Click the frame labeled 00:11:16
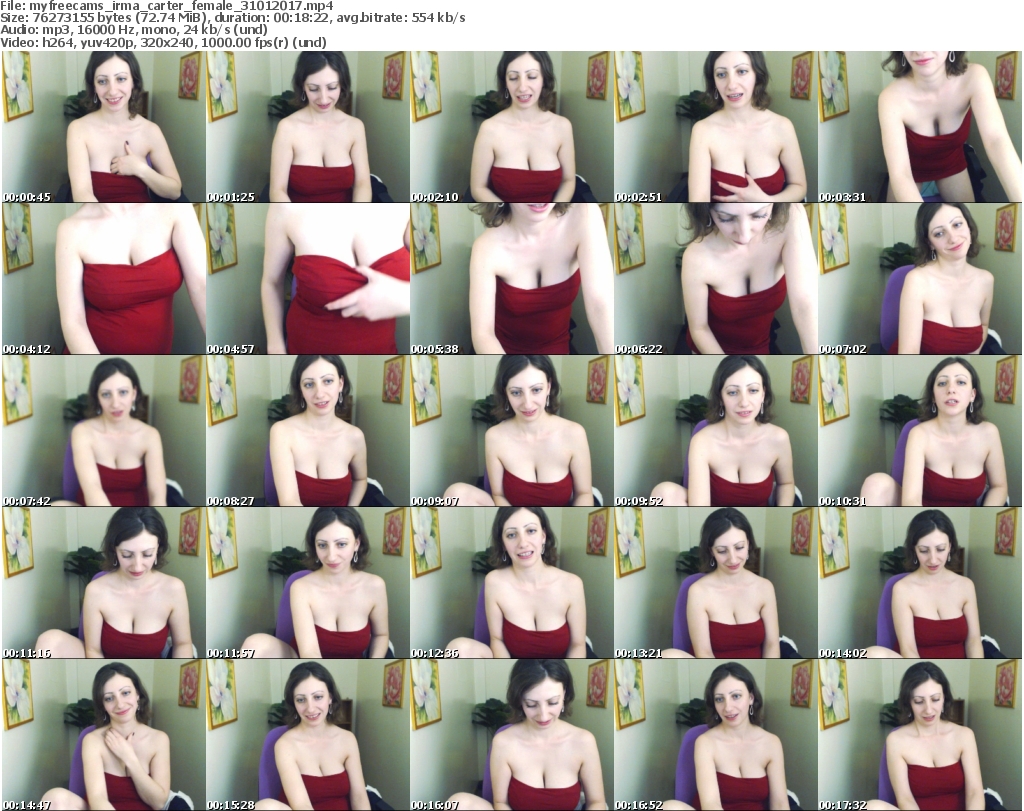Screen dimensions: 1024x811 [x=103, y=583]
